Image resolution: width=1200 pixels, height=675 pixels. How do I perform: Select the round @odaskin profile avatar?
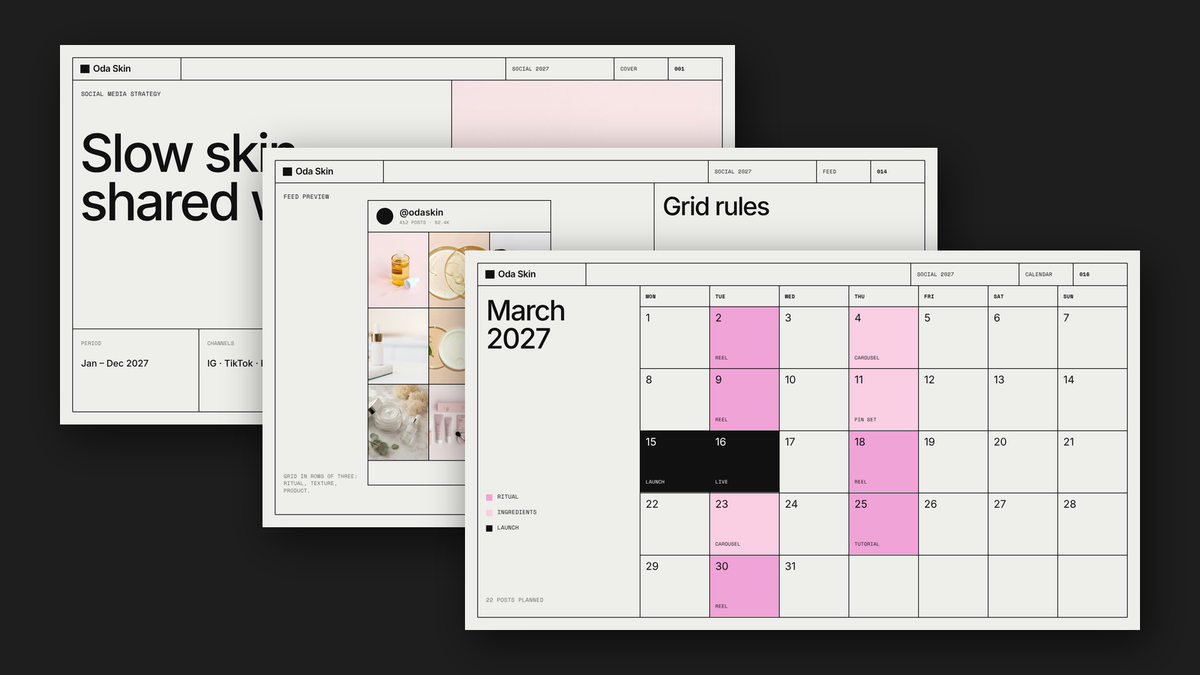[x=385, y=216]
